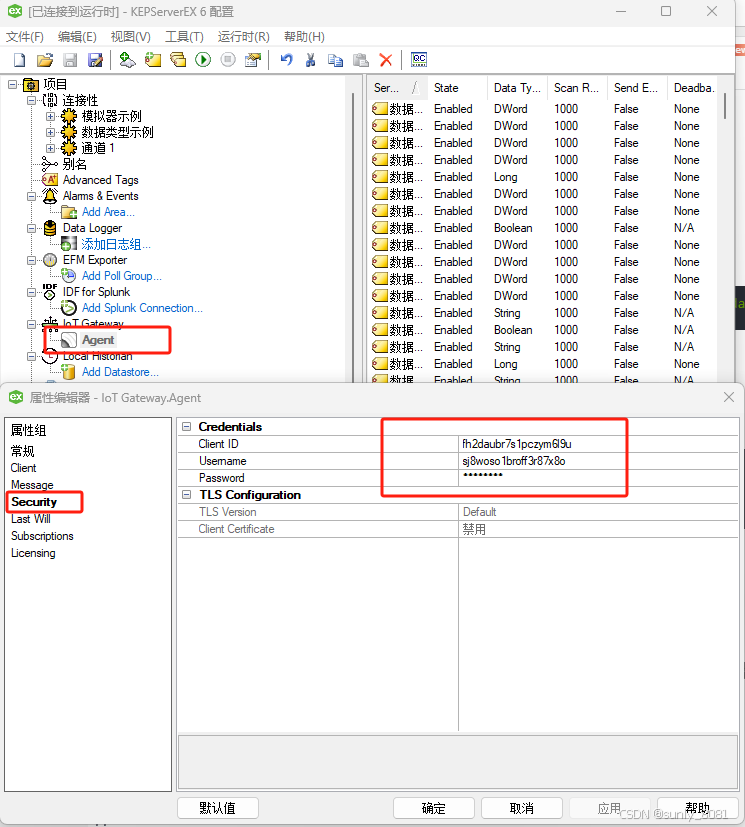The width and height of the screenshot is (745, 827).
Task: Click the Stop runtime toolbar icon
Action: click(x=228, y=60)
